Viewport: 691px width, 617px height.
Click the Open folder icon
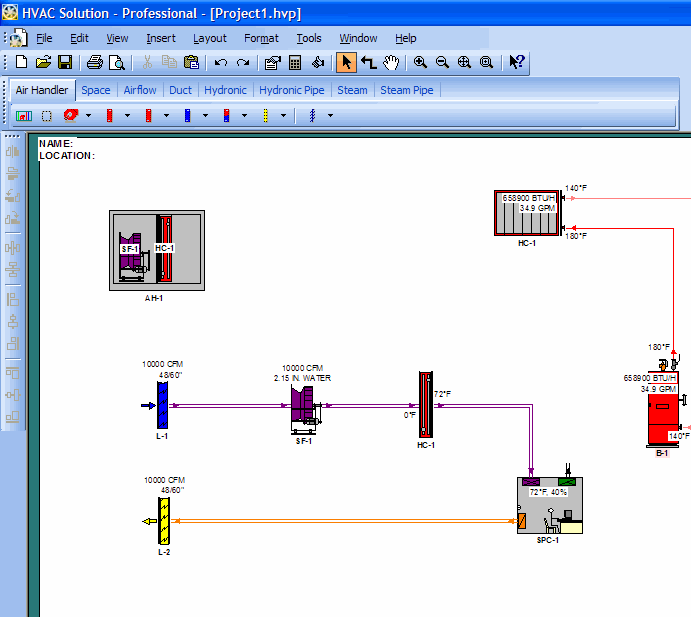pos(43,62)
